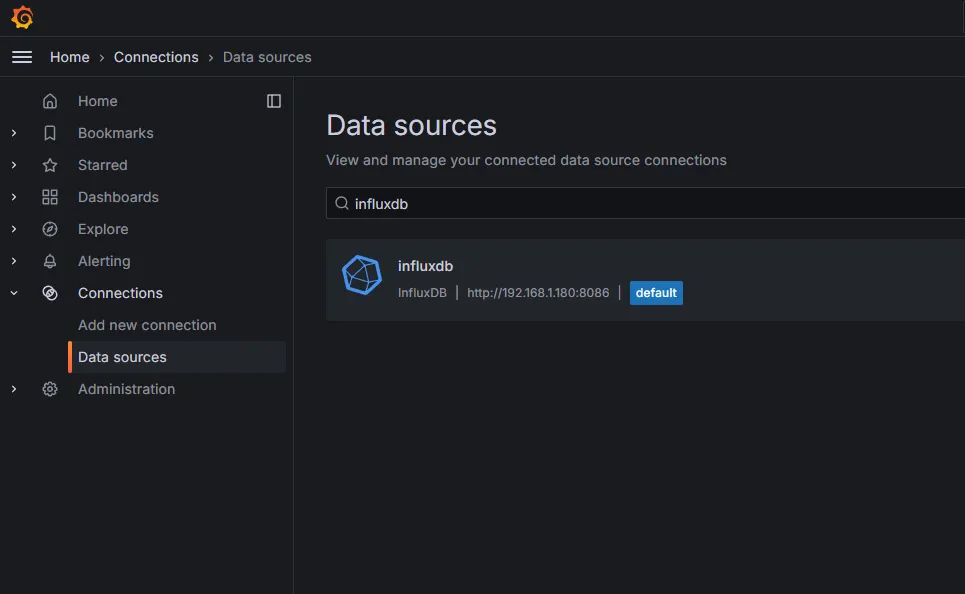Expand the Dashboards section chevron

click(14, 197)
